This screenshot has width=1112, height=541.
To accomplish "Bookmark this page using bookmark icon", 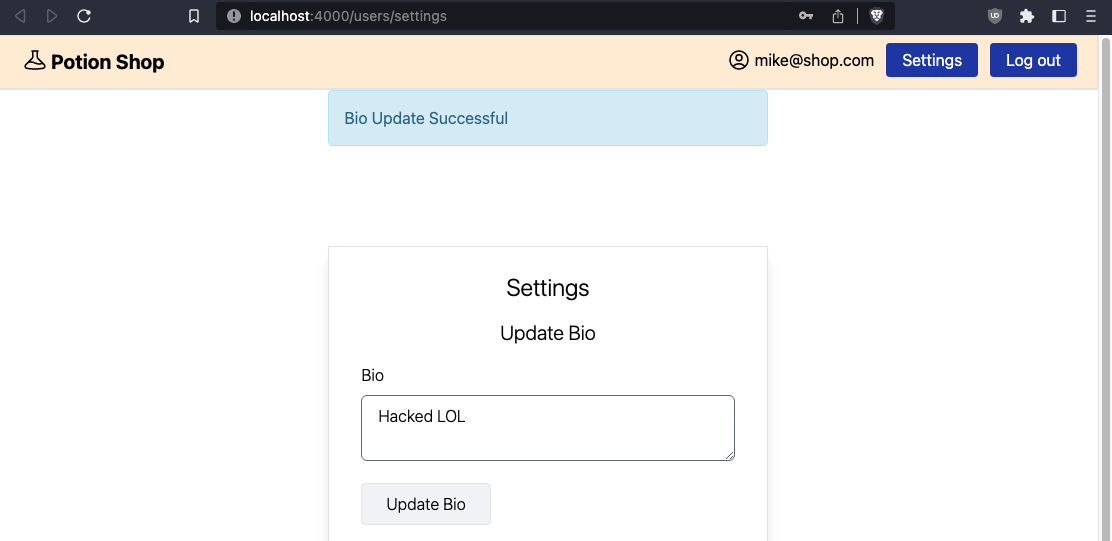I will 194,16.
